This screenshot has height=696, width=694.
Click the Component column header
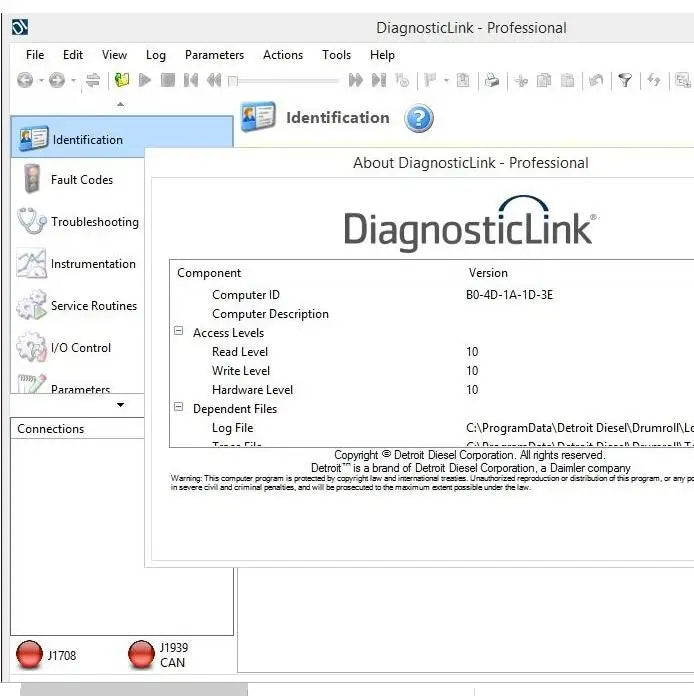click(x=209, y=273)
